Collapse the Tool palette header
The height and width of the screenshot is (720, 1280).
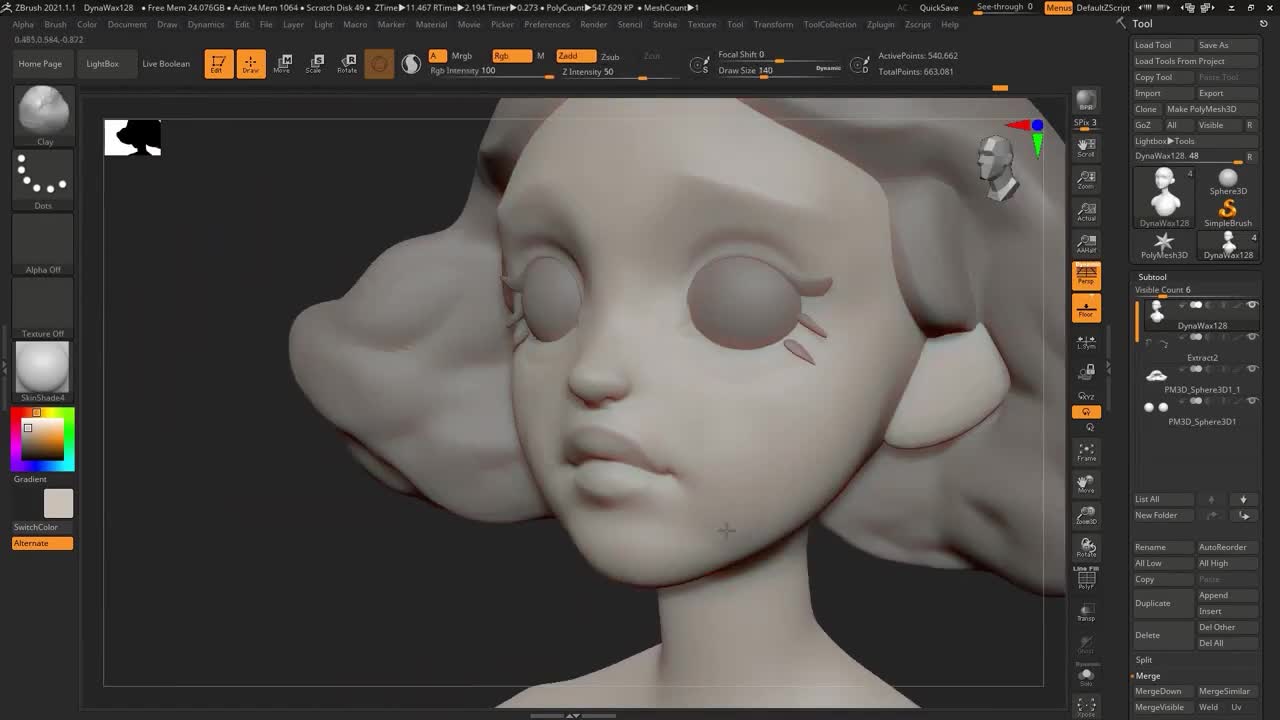click(x=1142, y=24)
